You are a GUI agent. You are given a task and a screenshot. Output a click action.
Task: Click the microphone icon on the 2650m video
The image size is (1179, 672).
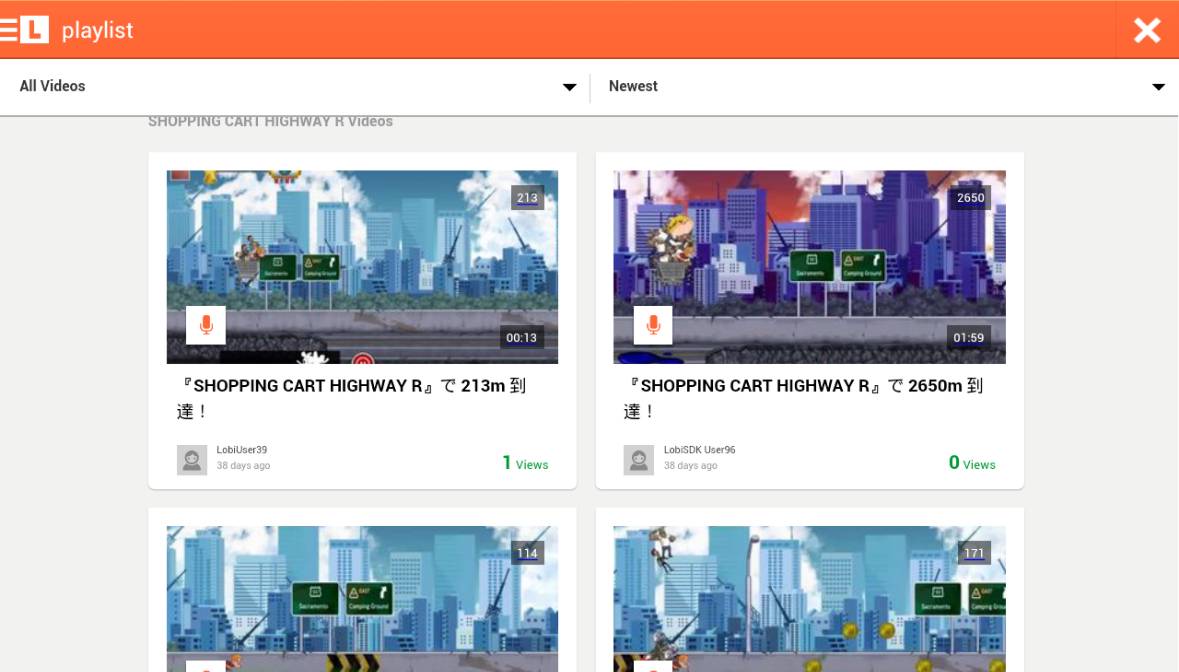tap(653, 325)
